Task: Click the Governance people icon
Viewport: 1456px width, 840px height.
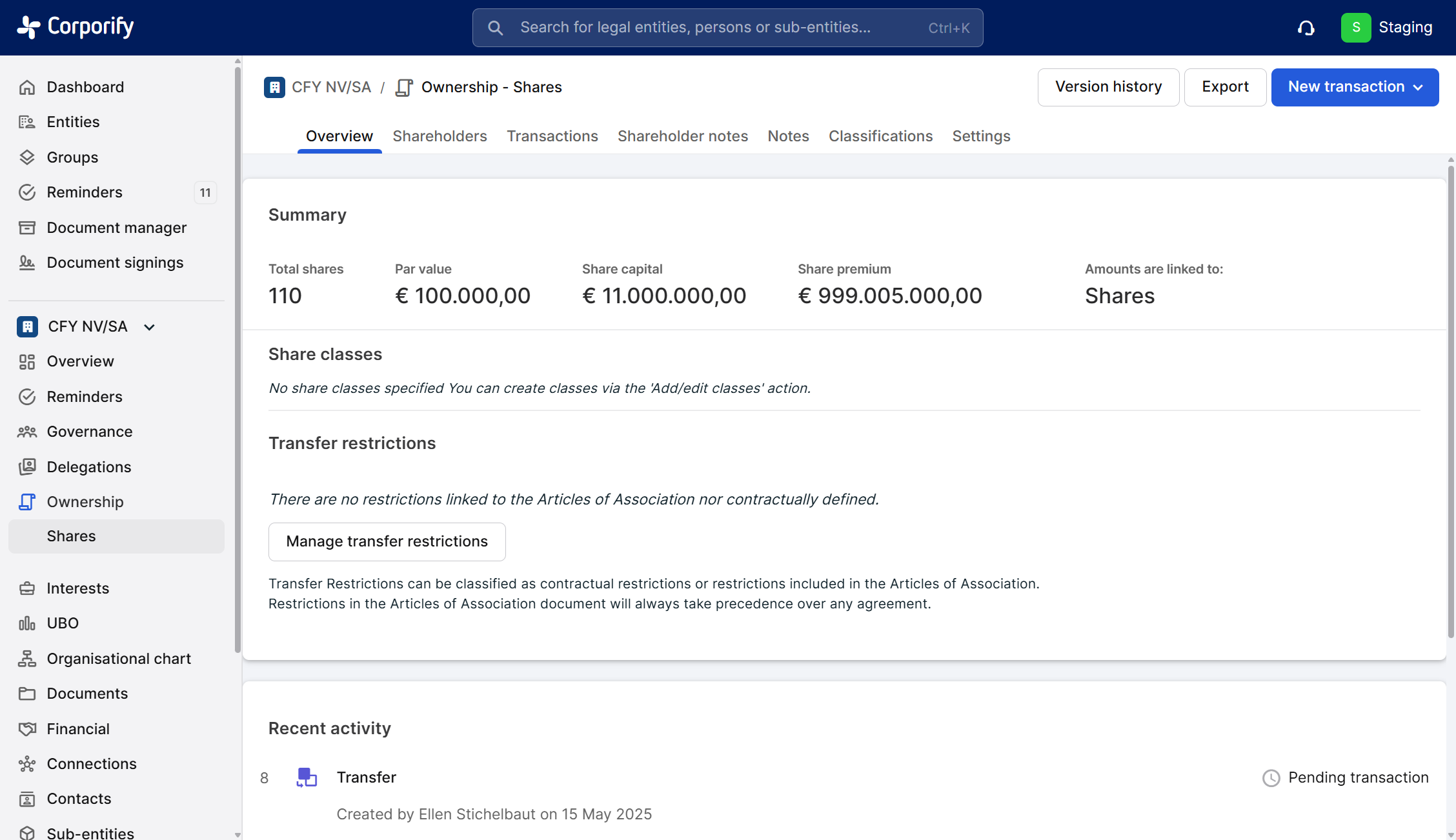Action: click(26, 432)
